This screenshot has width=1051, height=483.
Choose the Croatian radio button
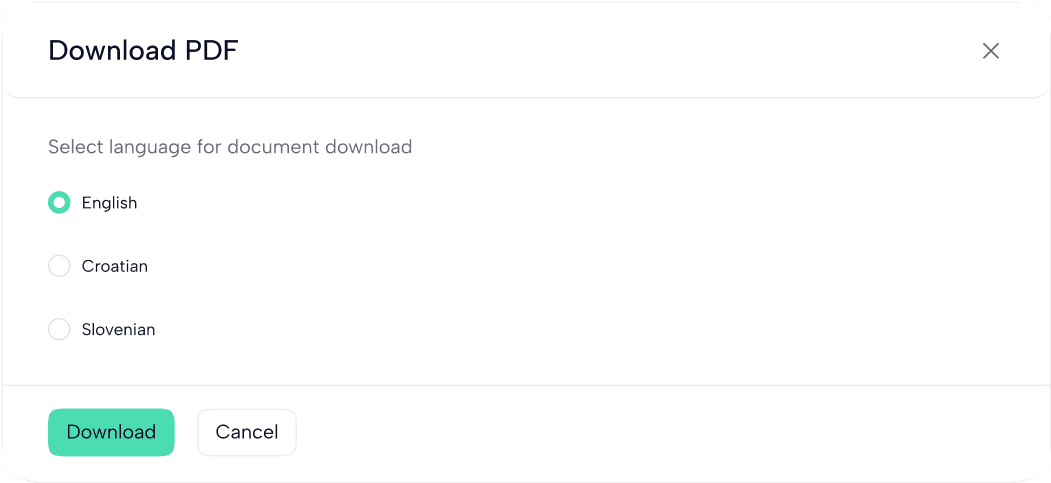click(59, 266)
